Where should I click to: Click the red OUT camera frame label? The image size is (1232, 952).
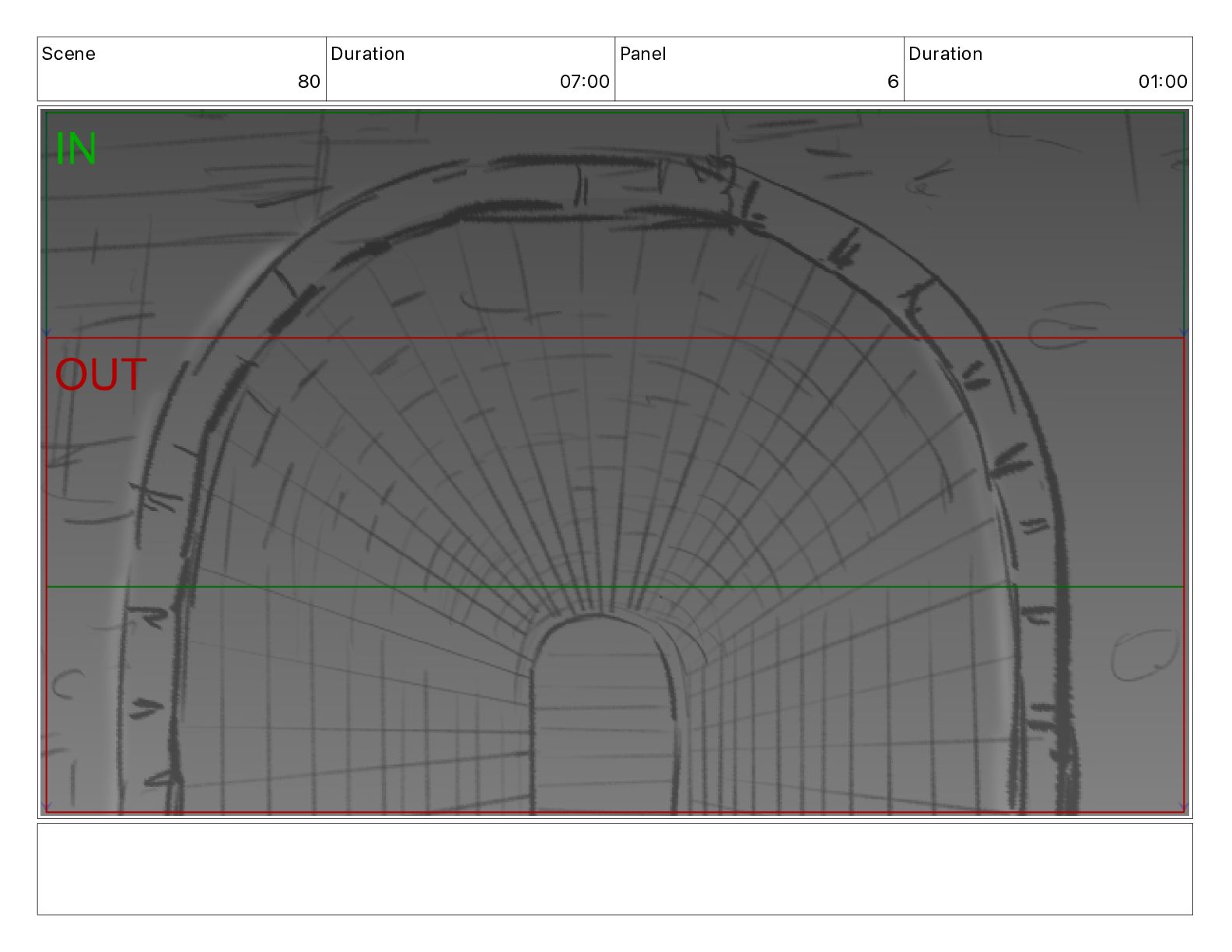click(100, 375)
